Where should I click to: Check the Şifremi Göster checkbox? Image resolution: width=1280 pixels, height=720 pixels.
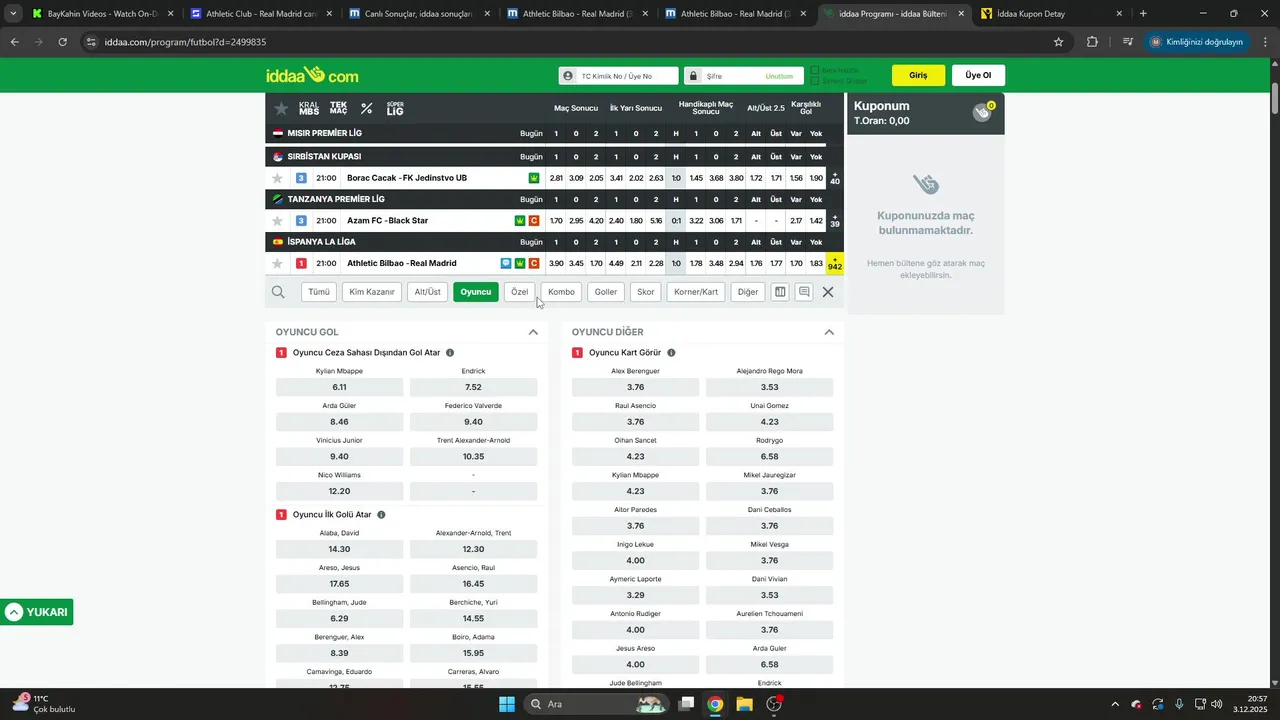(x=815, y=81)
